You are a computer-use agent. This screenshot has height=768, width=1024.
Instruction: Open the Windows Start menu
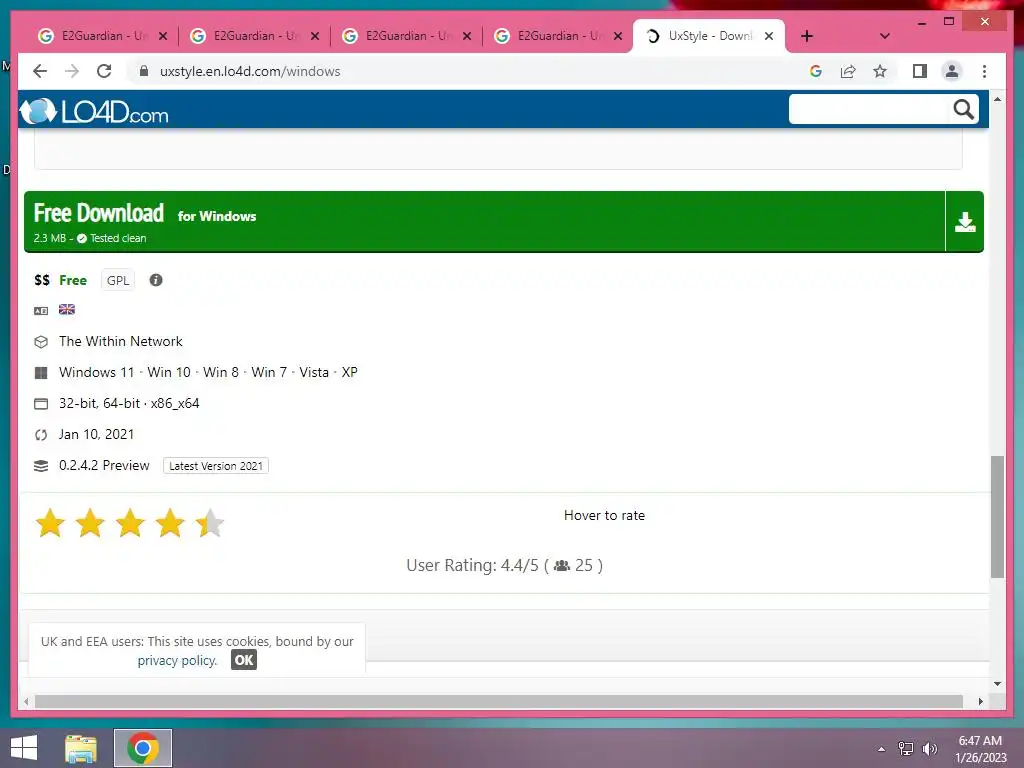(24, 748)
